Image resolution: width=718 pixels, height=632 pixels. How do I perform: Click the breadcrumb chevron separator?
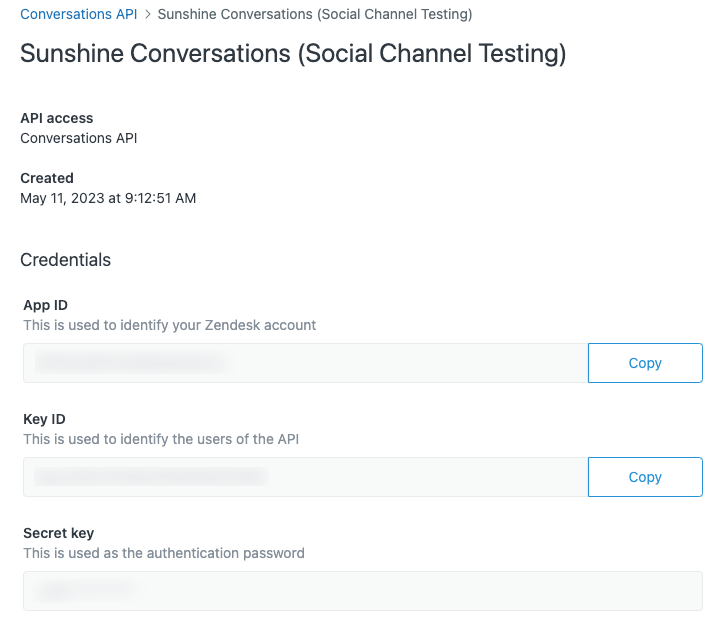(147, 14)
